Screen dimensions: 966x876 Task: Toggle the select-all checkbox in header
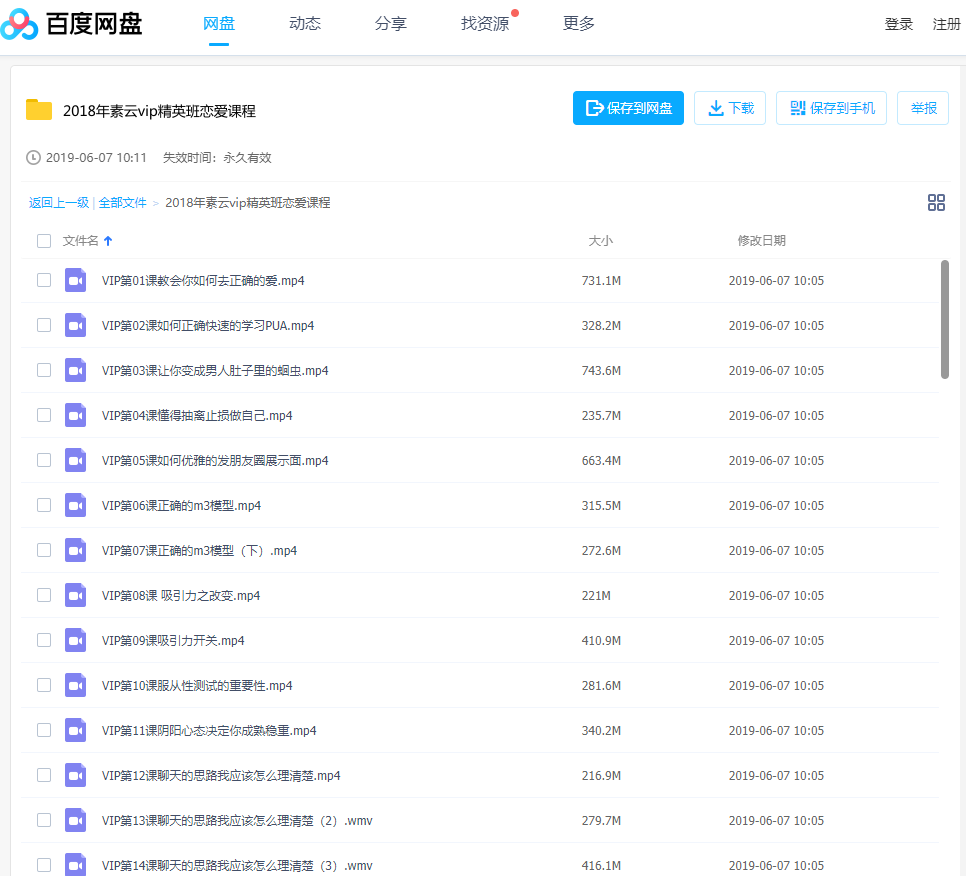(44, 241)
